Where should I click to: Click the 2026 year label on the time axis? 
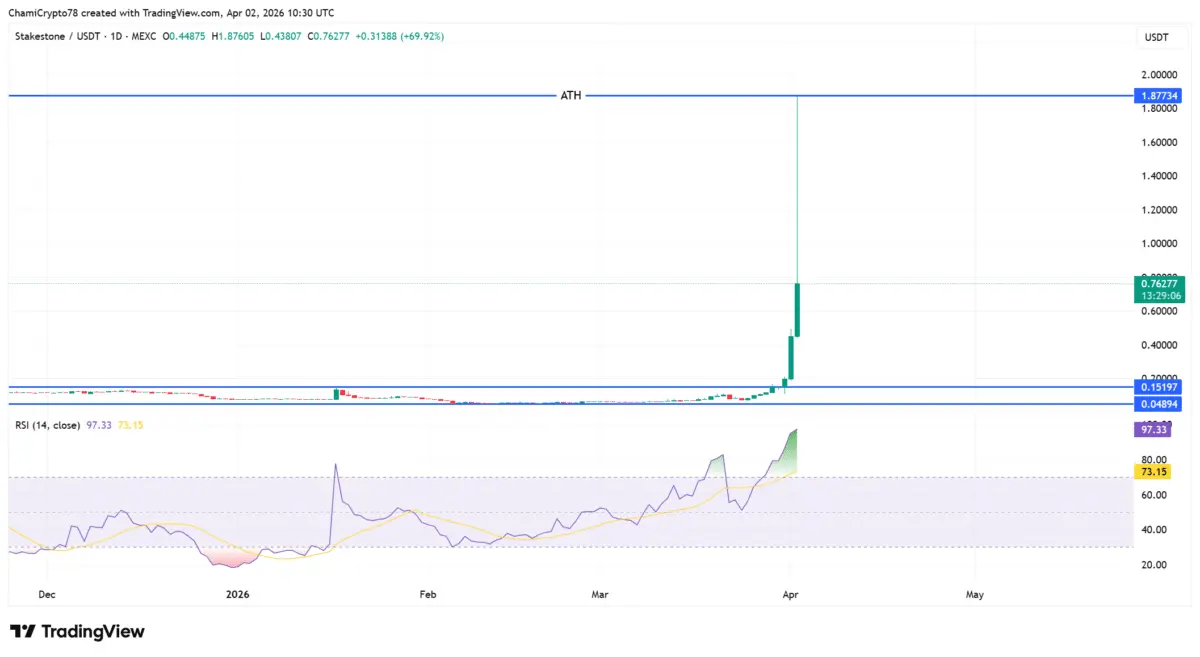(x=237, y=594)
